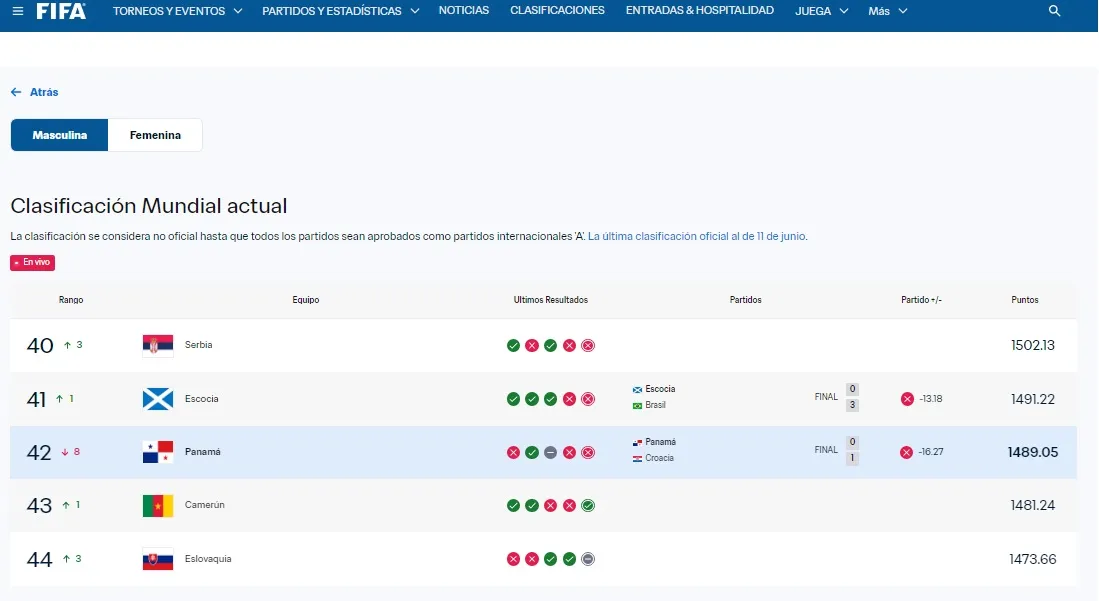The width and height of the screenshot is (1099, 601).
Task: Click Panamá's first red result icon
Action: [513, 452]
